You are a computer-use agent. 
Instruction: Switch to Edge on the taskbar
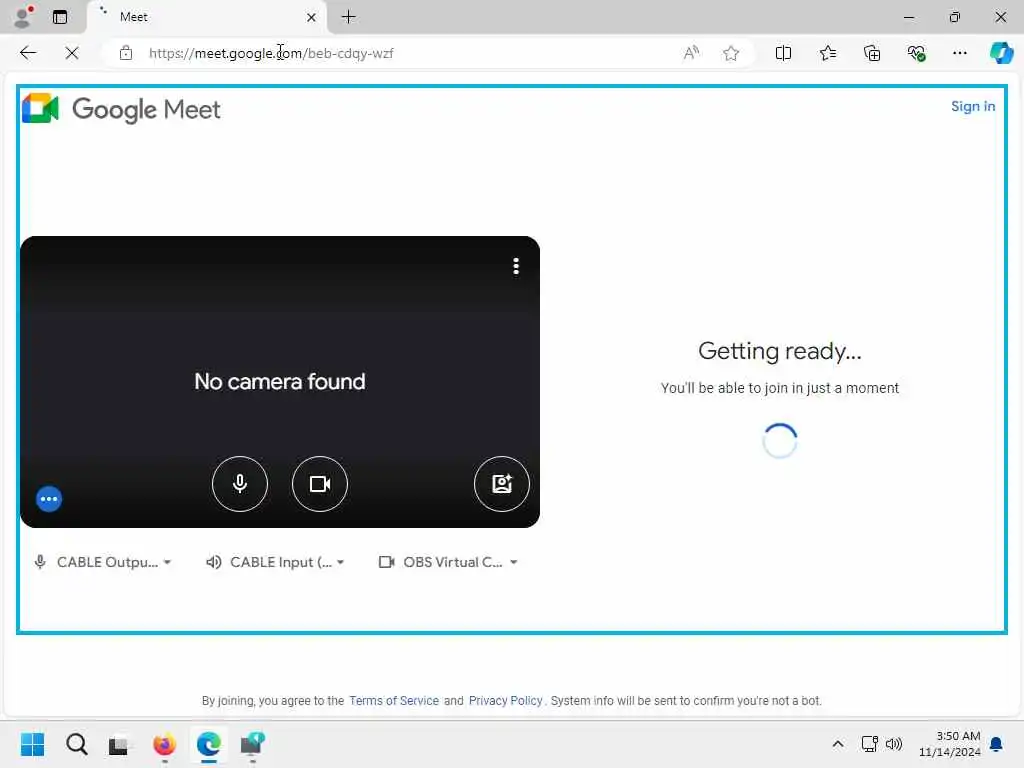click(209, 744)
